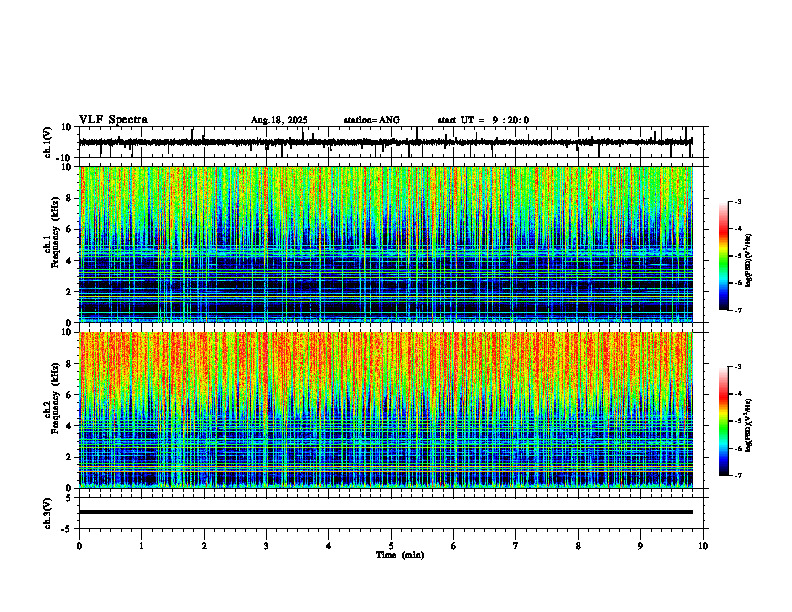Click ch.1 color bar legend label 'log(PSD)(V²/Hz)'

pos(749,260)
